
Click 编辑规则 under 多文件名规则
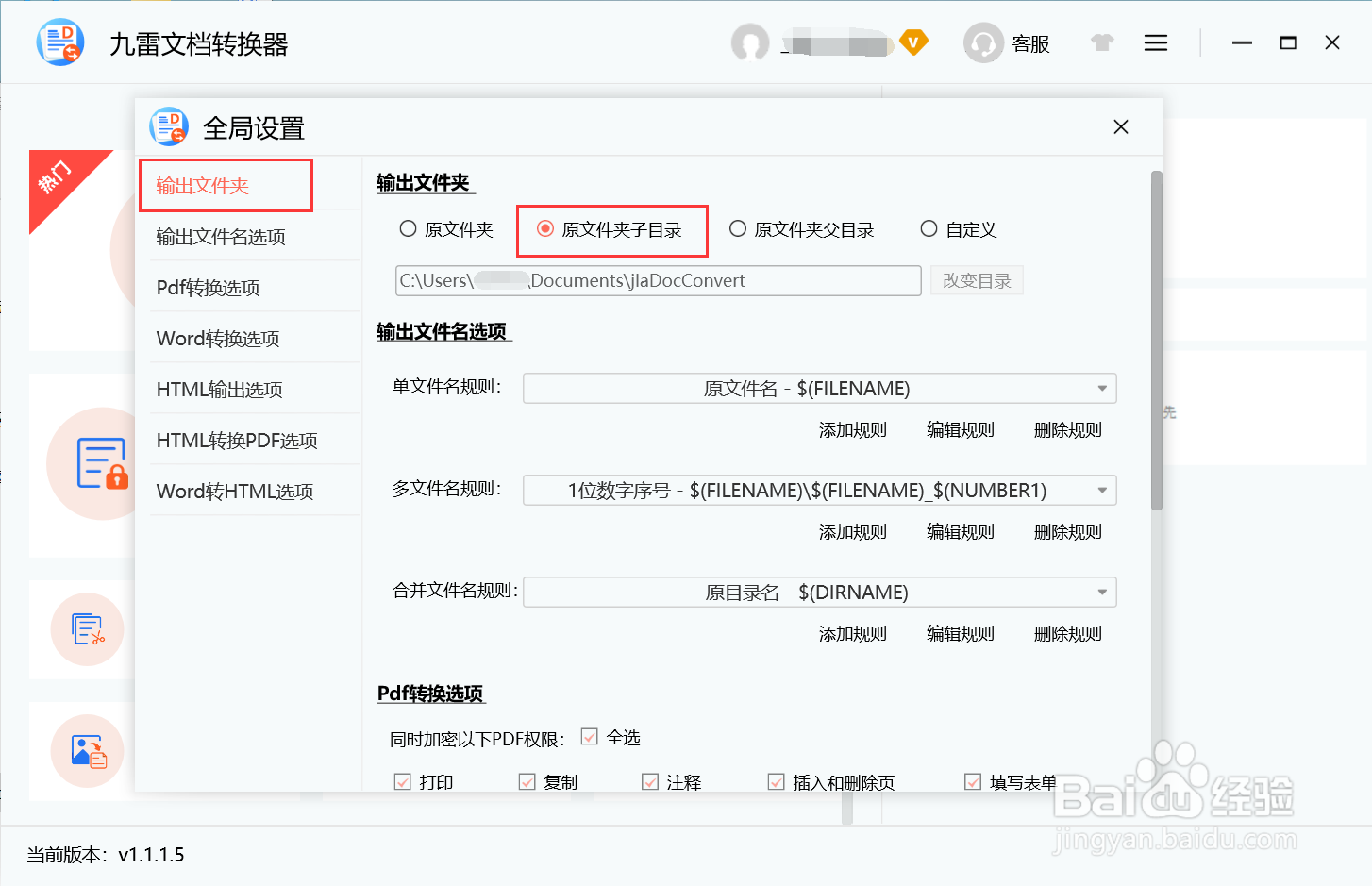pos(961,532)
